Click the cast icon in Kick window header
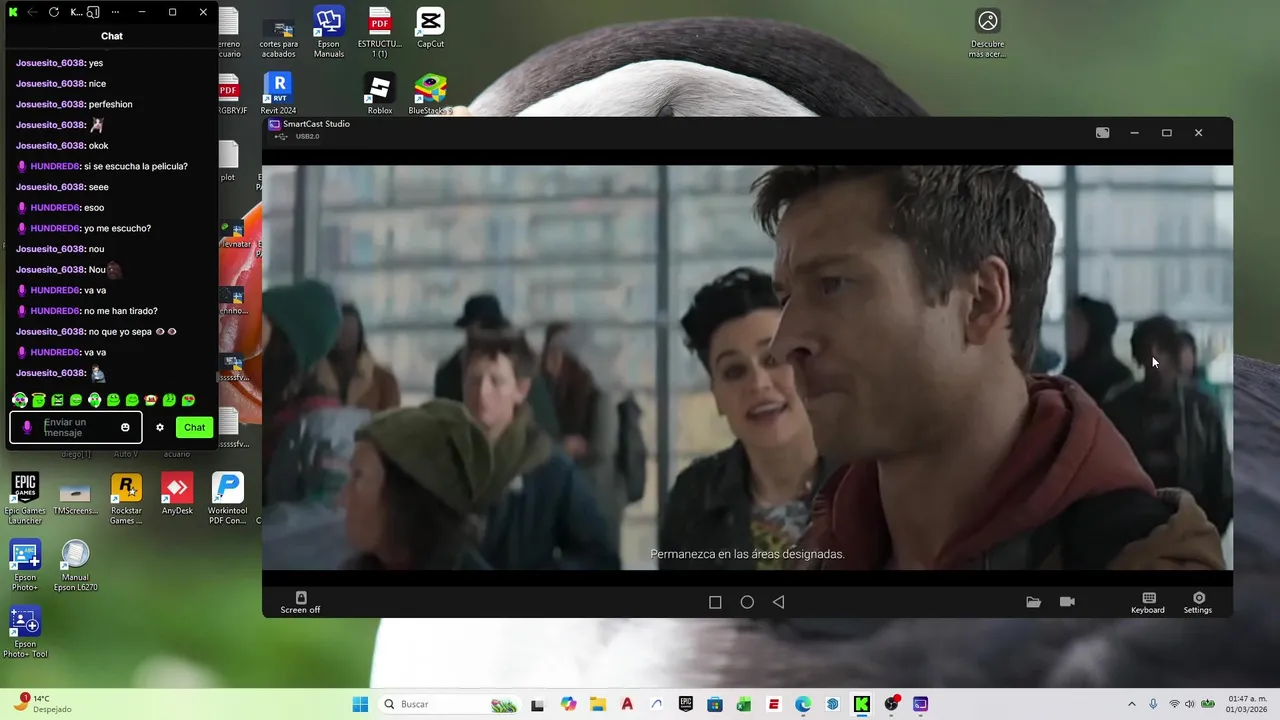 click(93, 12)
